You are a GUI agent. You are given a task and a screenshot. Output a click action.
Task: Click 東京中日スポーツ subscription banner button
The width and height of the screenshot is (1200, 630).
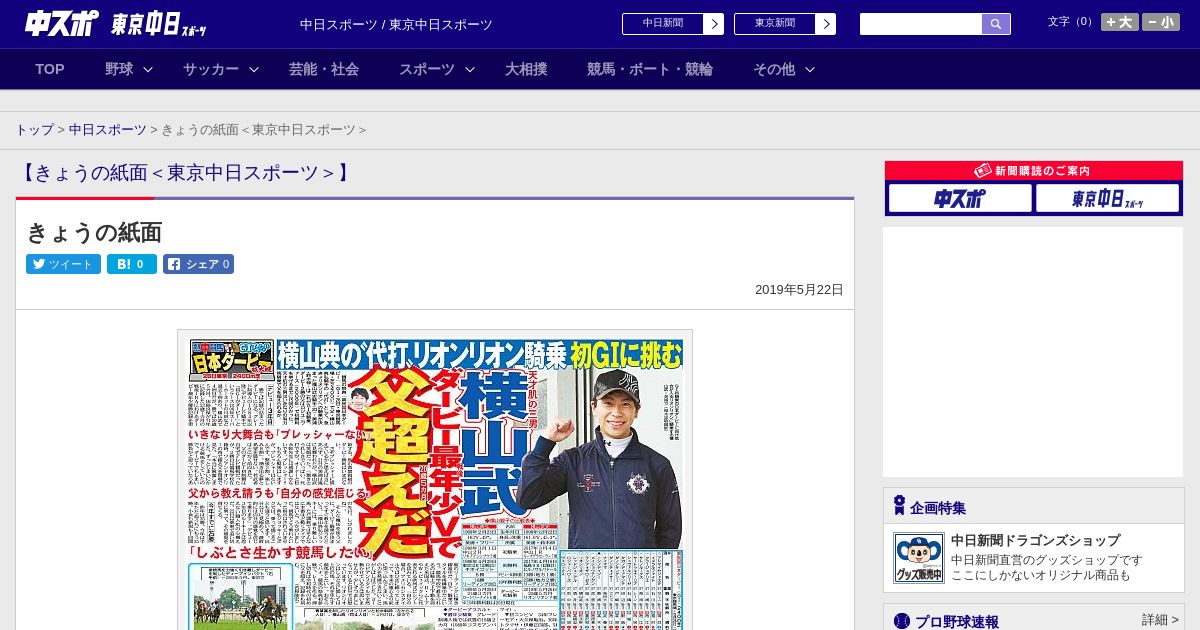[1107, 198]
